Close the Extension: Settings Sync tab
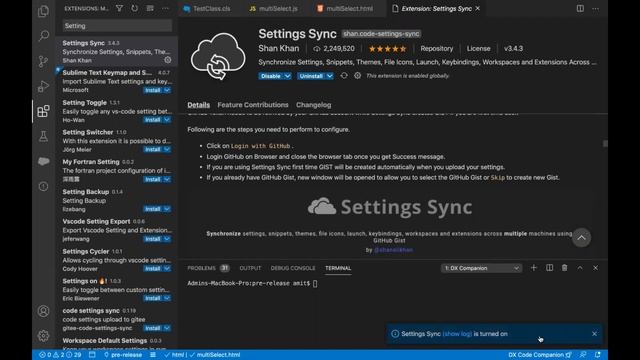640x360 pixels. tap(478, 8)
